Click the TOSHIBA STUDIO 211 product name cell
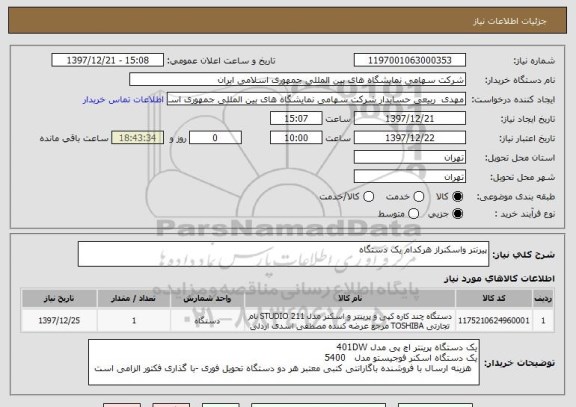576x407 pixels. [x=350, y=321]
